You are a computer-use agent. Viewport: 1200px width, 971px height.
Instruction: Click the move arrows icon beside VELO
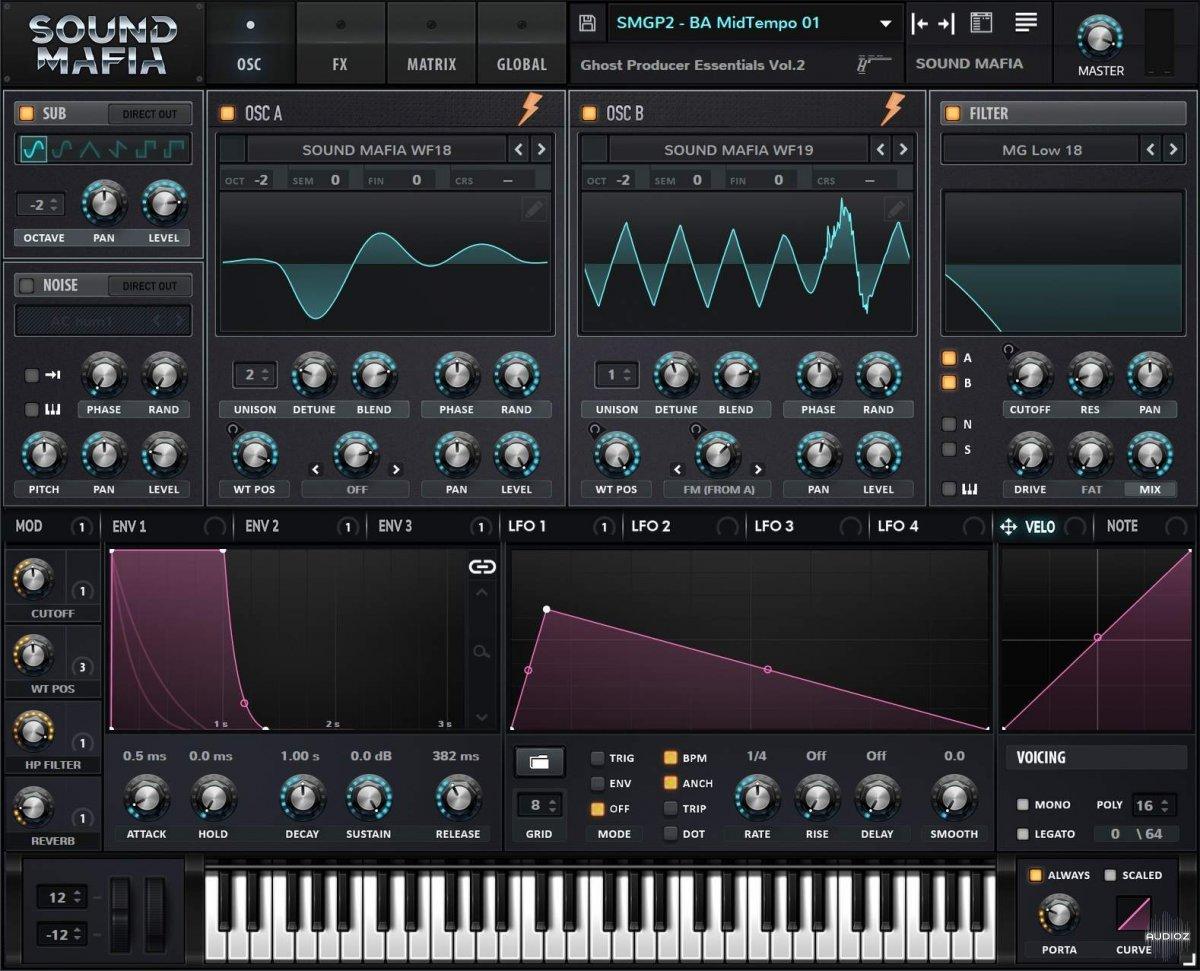click(x=1008, y=527)
